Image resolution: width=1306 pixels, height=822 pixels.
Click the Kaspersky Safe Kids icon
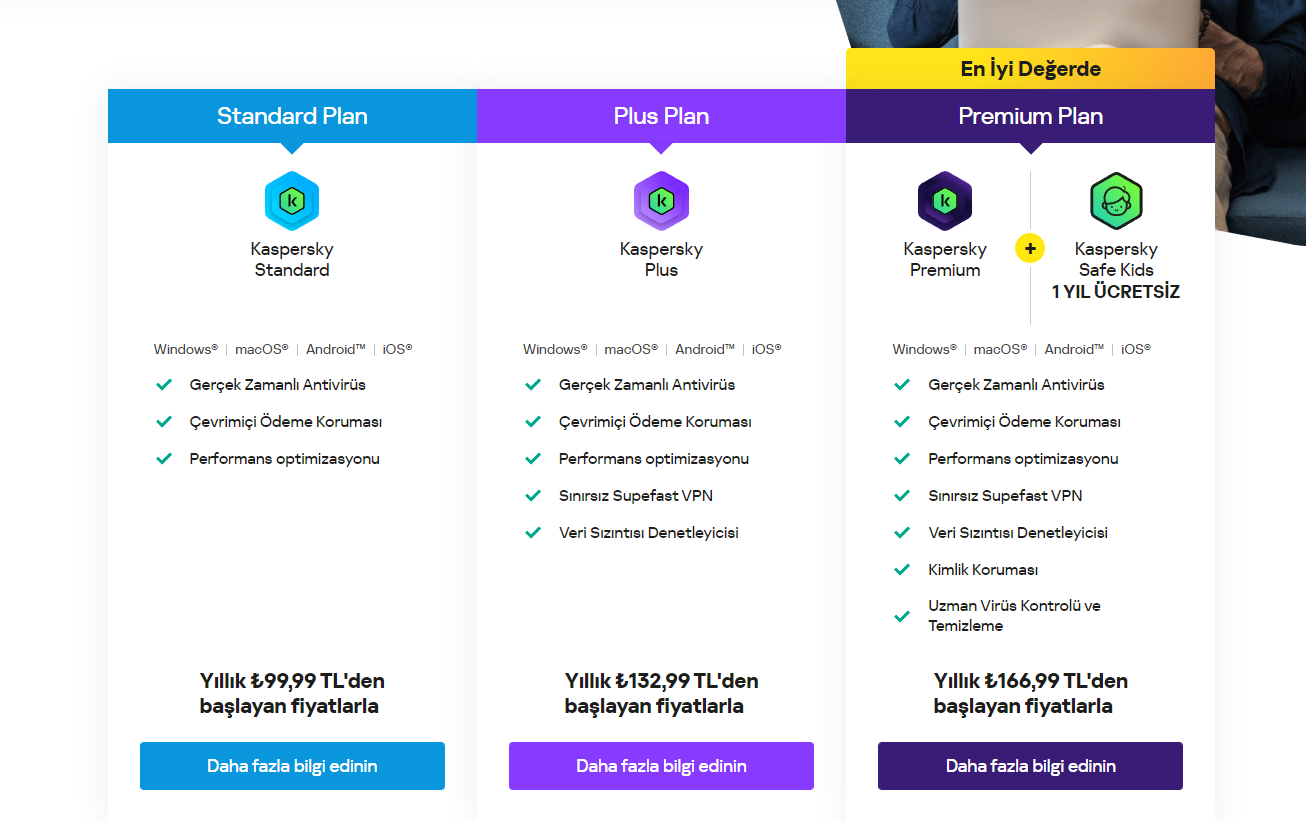(x=1116, y=201)
